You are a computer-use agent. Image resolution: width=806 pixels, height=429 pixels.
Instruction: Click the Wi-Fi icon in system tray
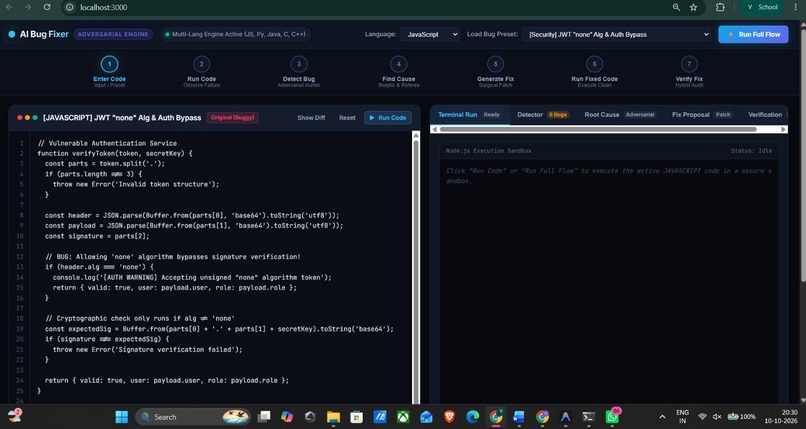(x=702, y=417)
